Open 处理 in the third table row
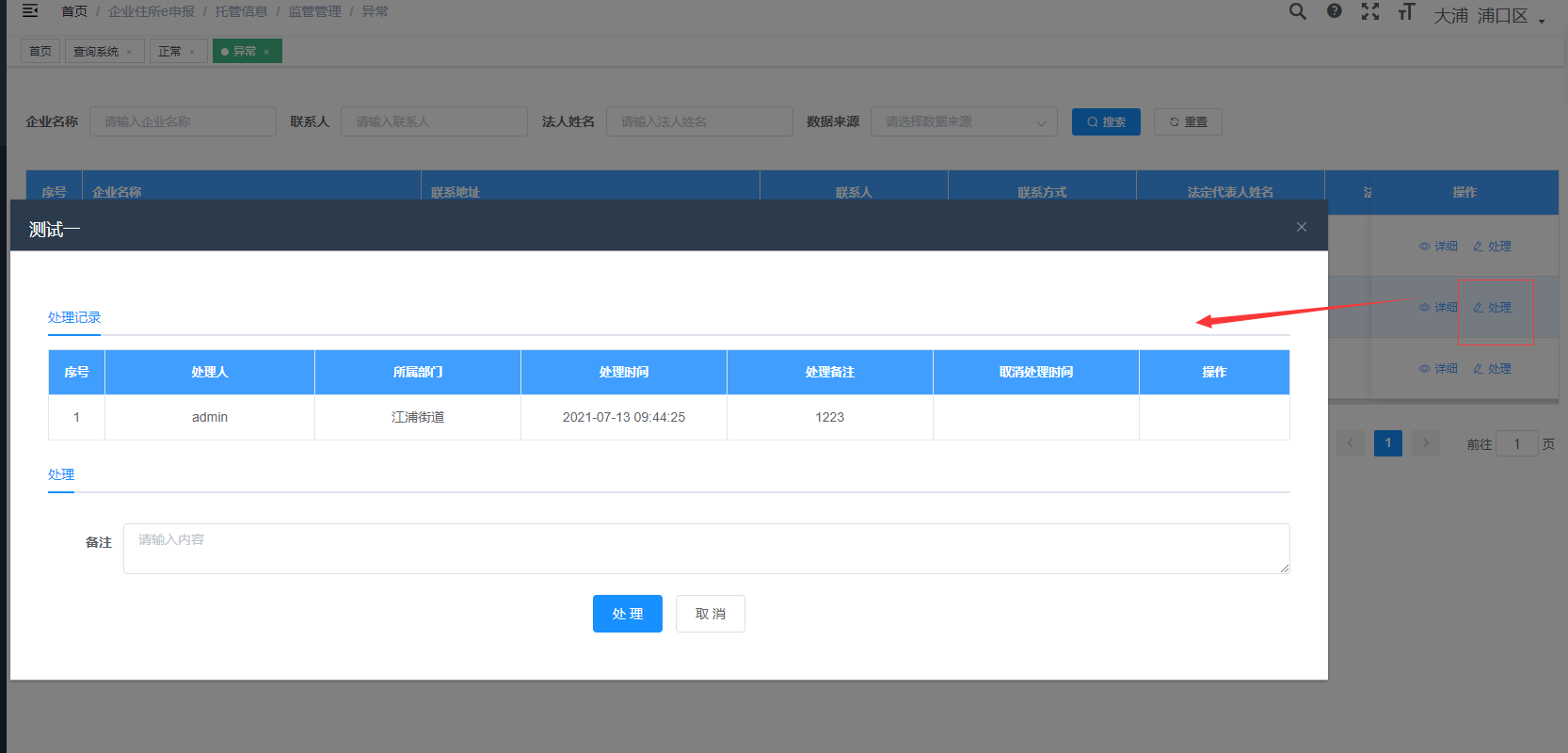The height and width of the screenshot is (753, 1568). (x=1492, y=369)
